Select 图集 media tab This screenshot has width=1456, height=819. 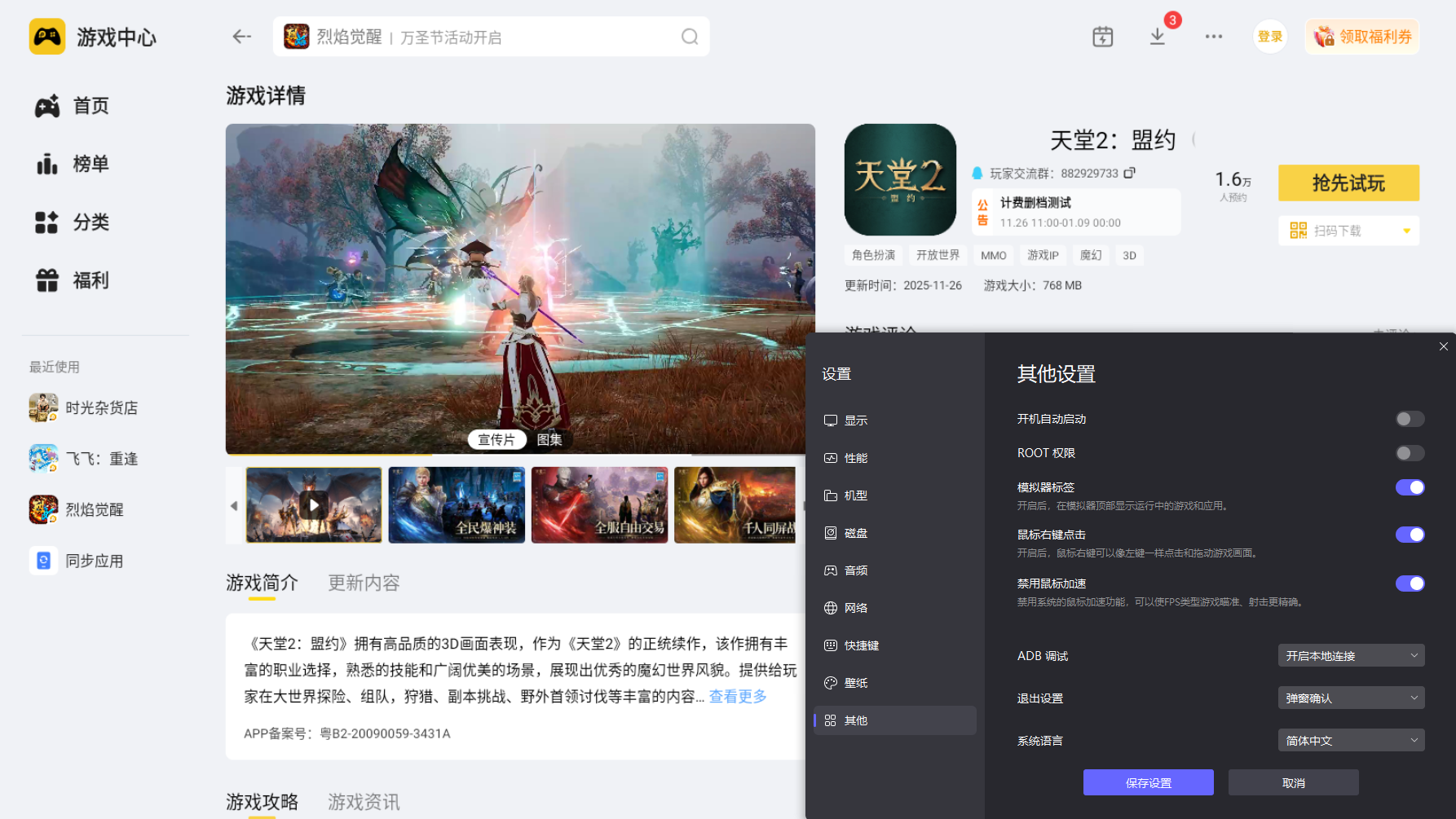point(549,440)
